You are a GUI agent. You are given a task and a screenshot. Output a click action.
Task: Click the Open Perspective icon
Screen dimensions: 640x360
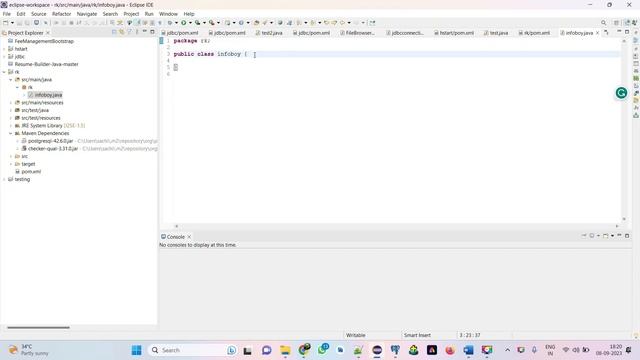click(x=616, y=23)
